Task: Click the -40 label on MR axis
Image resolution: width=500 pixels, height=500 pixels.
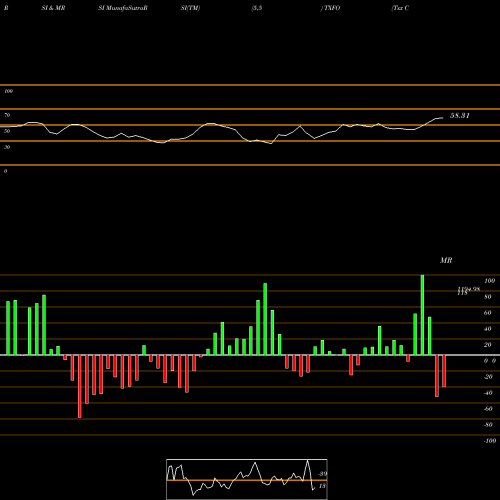Action: tap(488, 393)
